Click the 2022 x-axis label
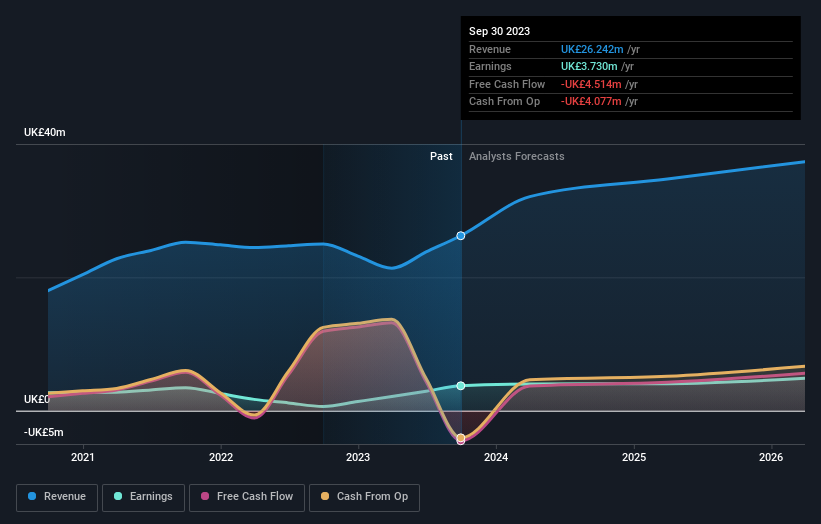 tap(221, 458)
